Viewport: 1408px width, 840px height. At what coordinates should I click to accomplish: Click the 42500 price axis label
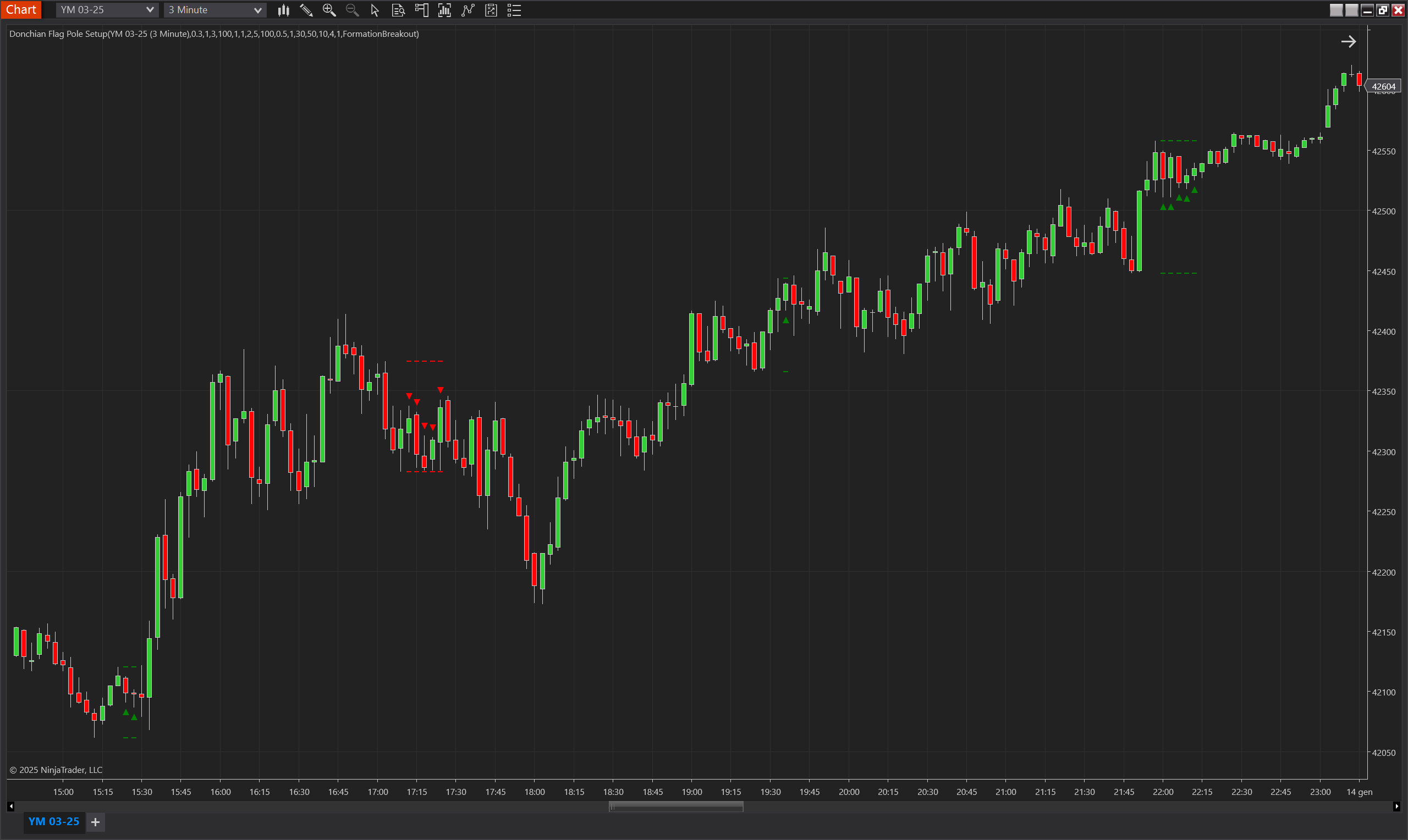point(1383,211)
